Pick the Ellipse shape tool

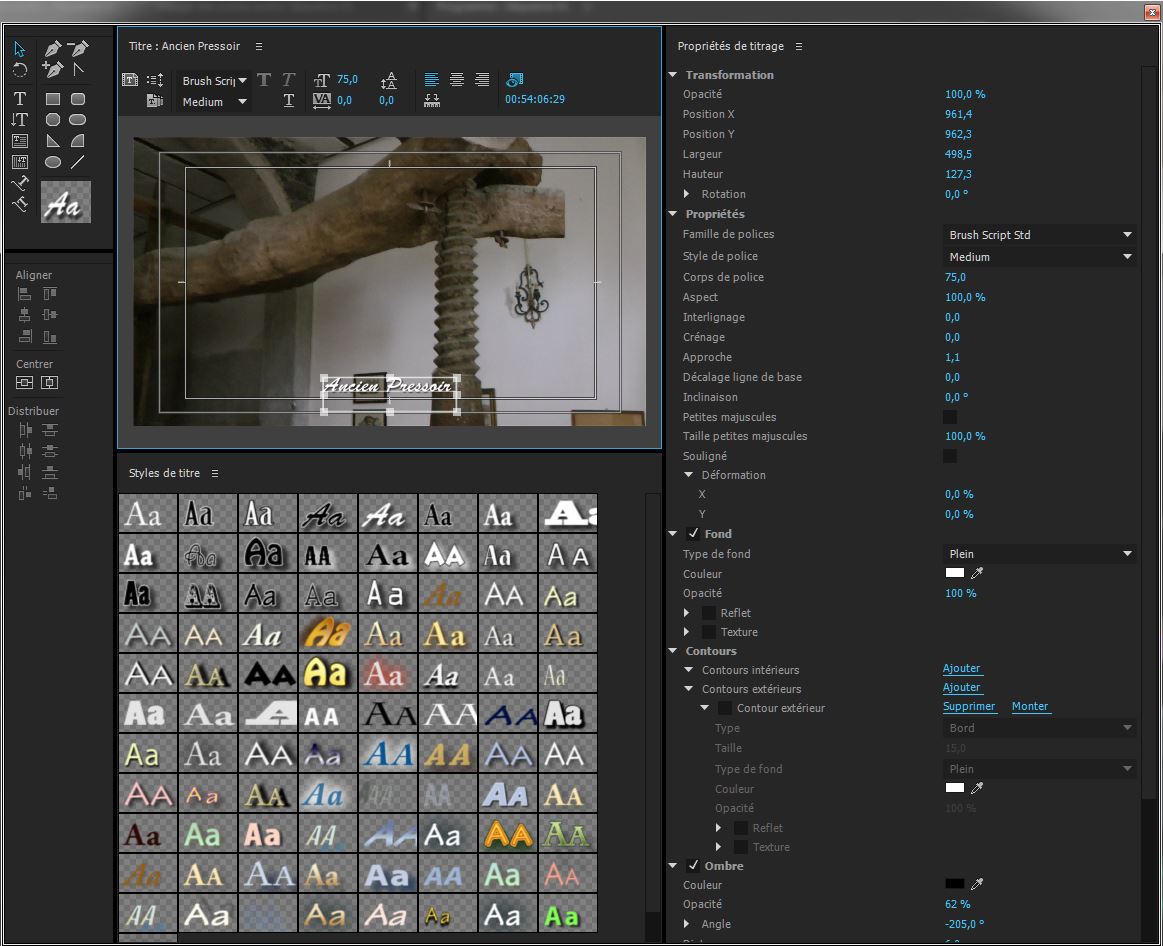[x=53, y=162]
